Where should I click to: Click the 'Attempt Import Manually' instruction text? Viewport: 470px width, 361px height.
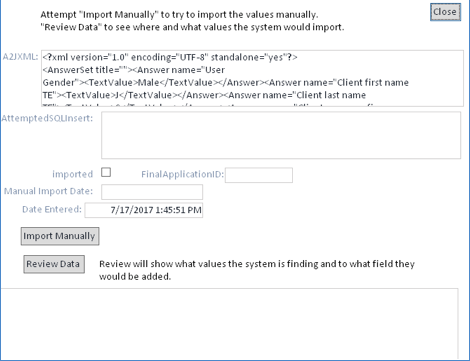pos(179,15)
